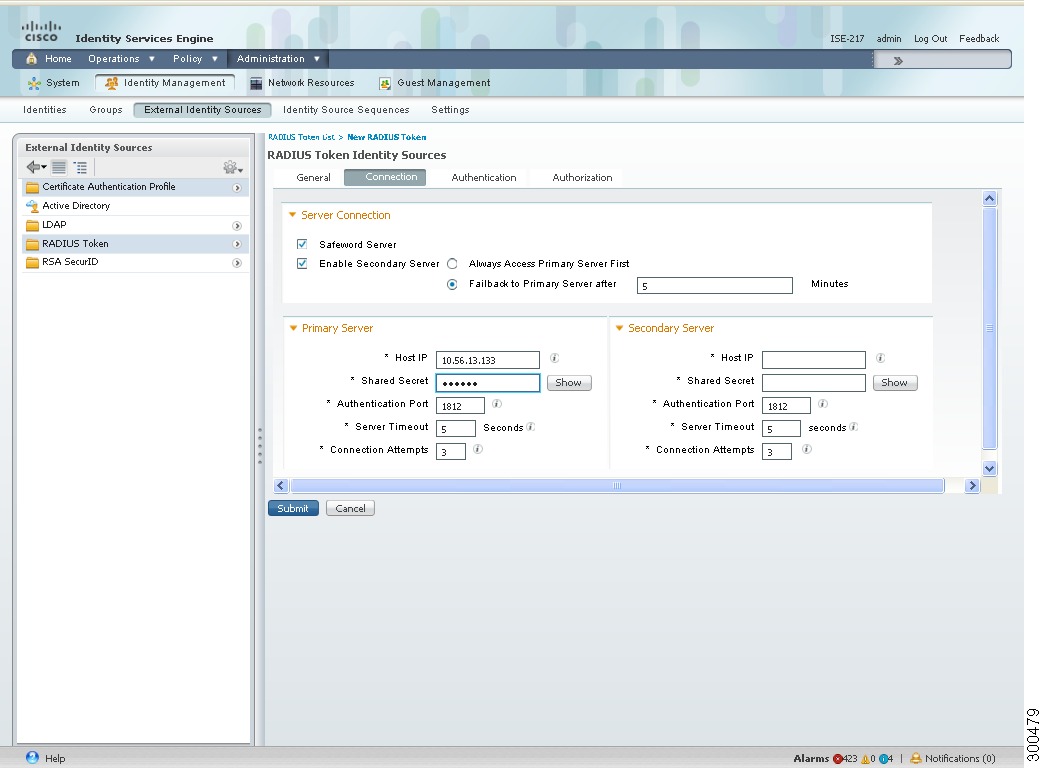Click the vertical scrollbar thumb
This screenshot has width=1044, height=768.
point(989,328)
